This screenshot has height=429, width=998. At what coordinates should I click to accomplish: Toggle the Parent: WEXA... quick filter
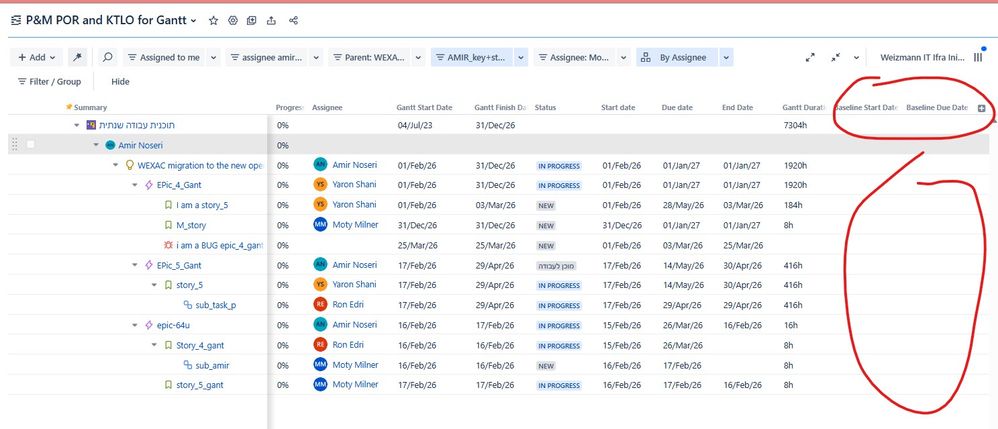click(x=370, y=57)
